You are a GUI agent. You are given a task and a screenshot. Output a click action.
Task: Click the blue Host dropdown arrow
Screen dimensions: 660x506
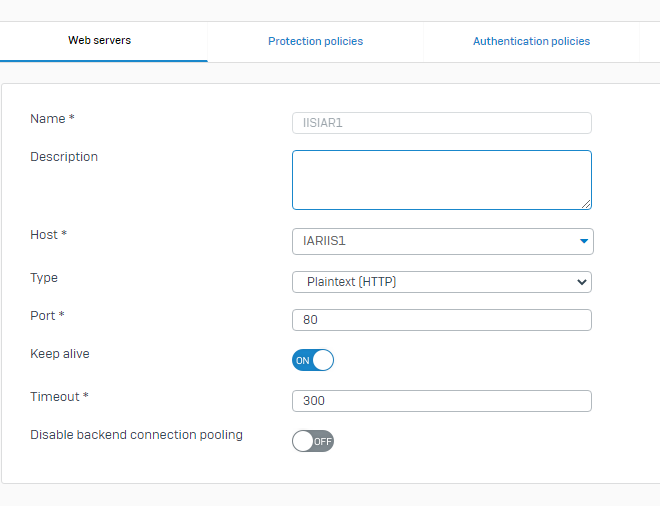583,241
